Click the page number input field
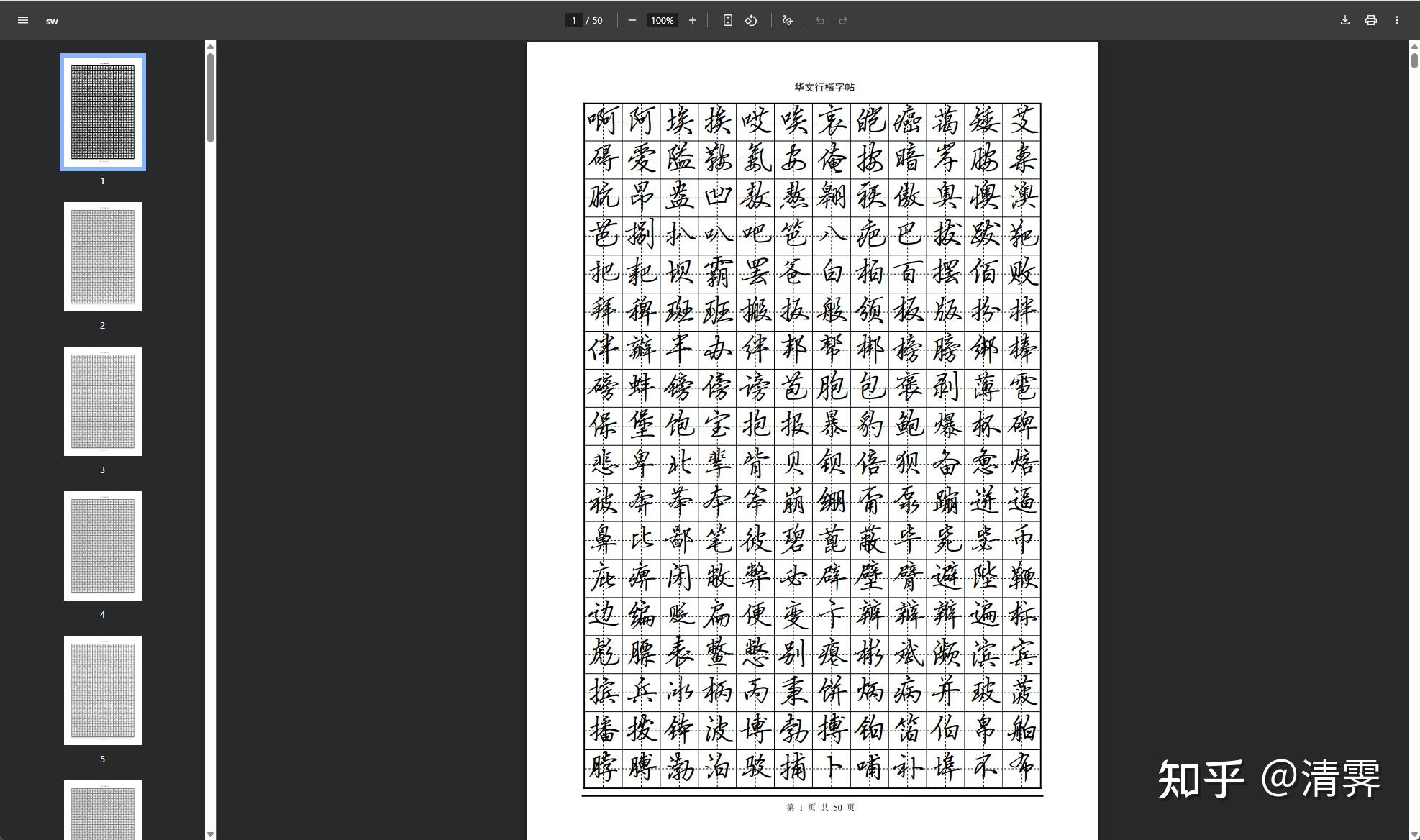 pyautogui.click(x=574, y=20)
